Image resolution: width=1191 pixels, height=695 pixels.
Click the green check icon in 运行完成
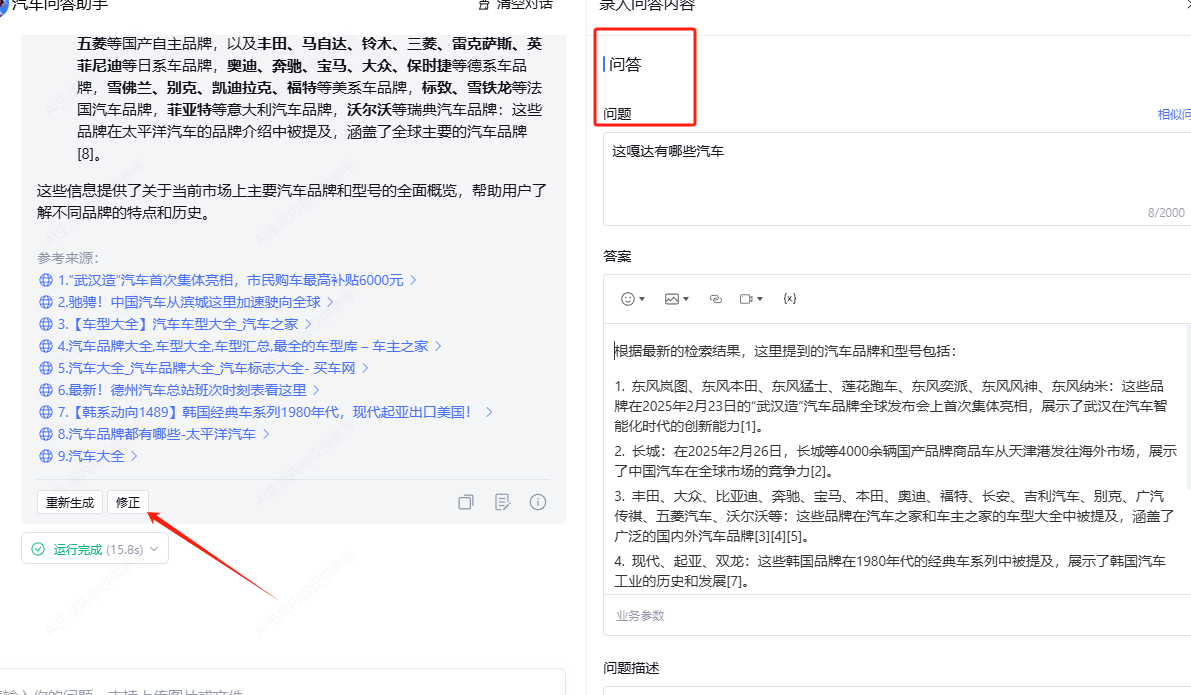point(38,549)
